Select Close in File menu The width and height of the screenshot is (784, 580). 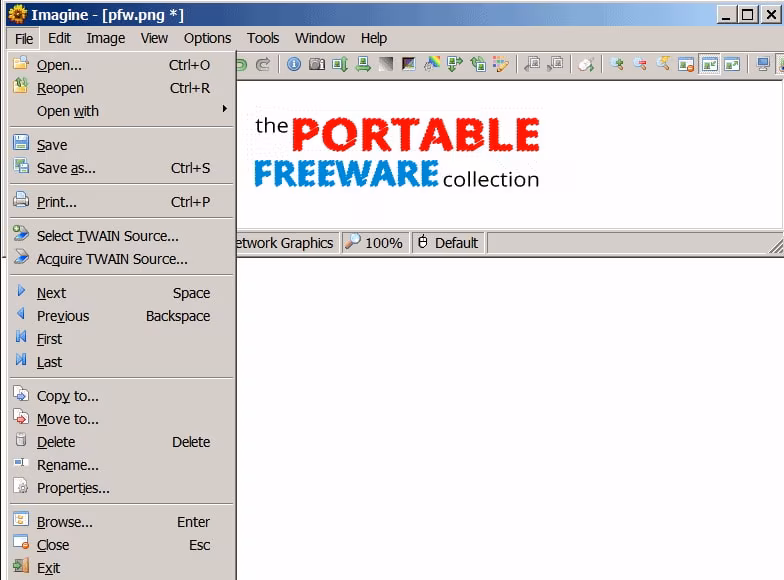pos(122,545)
